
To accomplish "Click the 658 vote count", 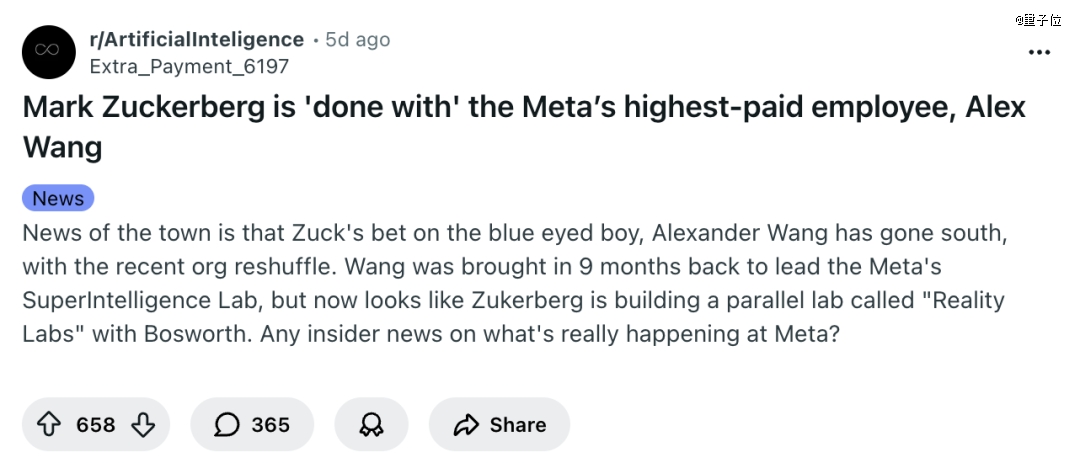I will coord(96,425).
